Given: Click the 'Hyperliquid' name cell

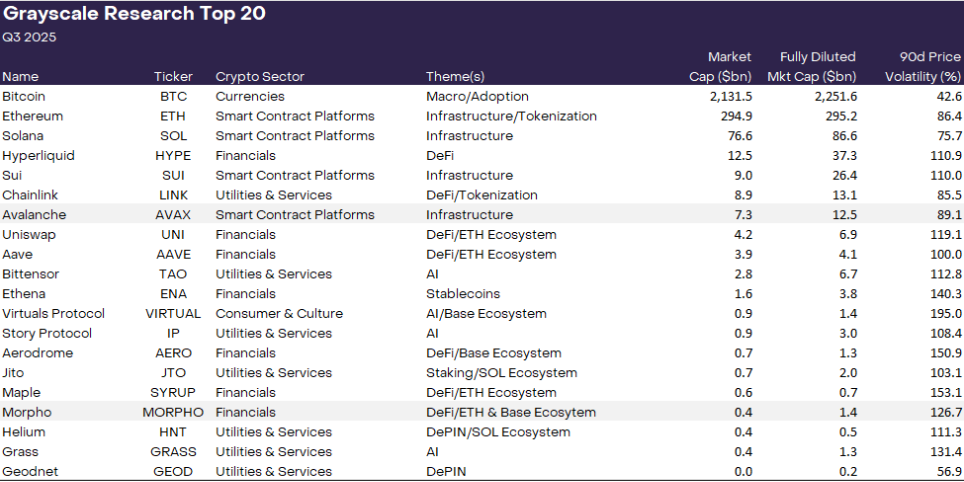Looking at the screenshot, I should tap(38, 156).
